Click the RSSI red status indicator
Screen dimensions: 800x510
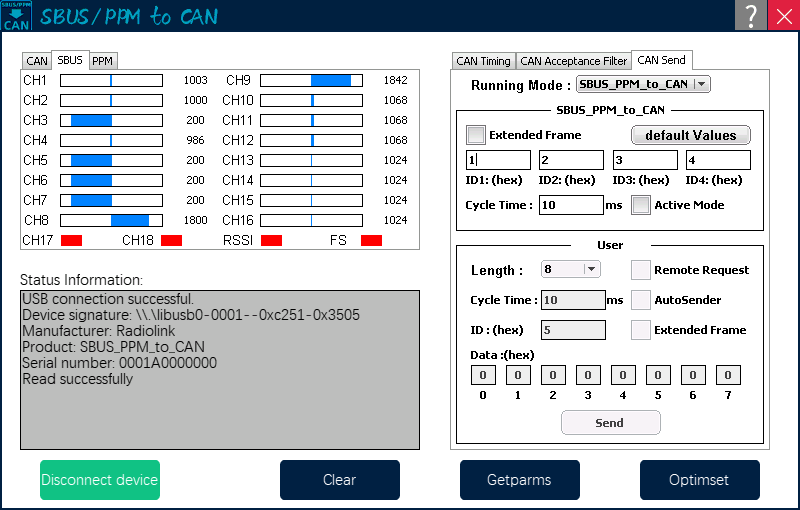click(x=271, y=240)
